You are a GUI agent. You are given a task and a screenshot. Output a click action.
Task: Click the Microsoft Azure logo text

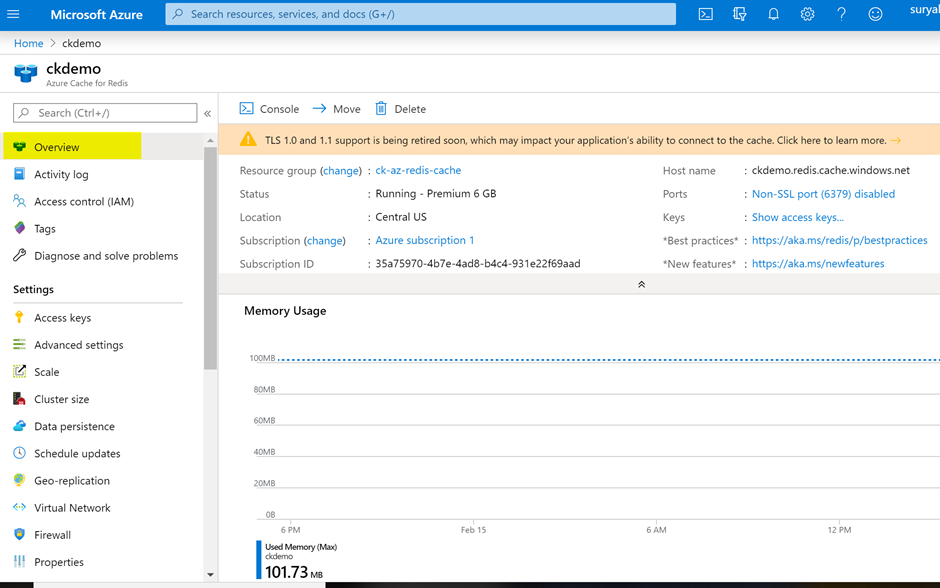tap(97, 14)
